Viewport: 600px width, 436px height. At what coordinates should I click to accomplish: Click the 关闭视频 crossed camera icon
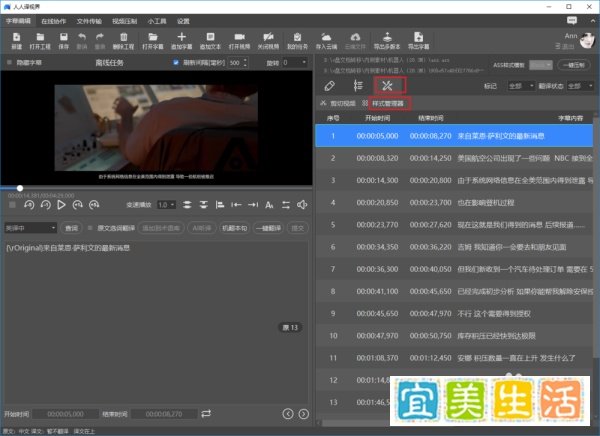(x=268, y=37)
